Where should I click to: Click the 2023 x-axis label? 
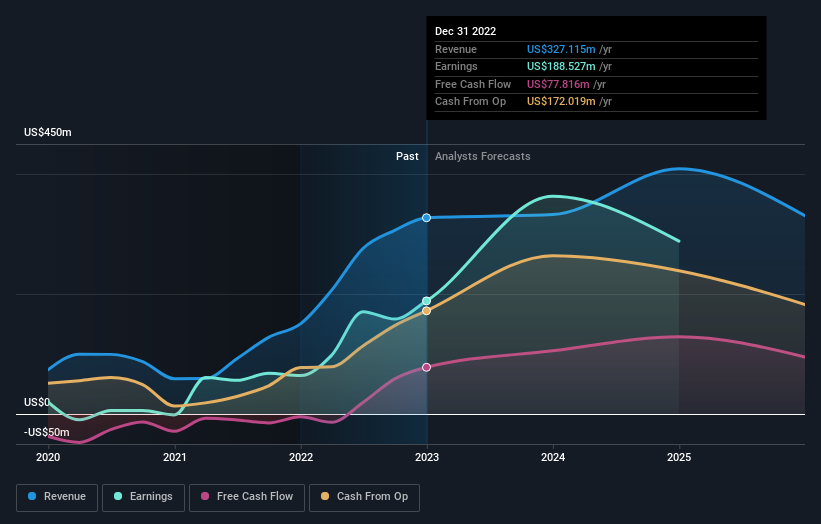tap(427, 458)
